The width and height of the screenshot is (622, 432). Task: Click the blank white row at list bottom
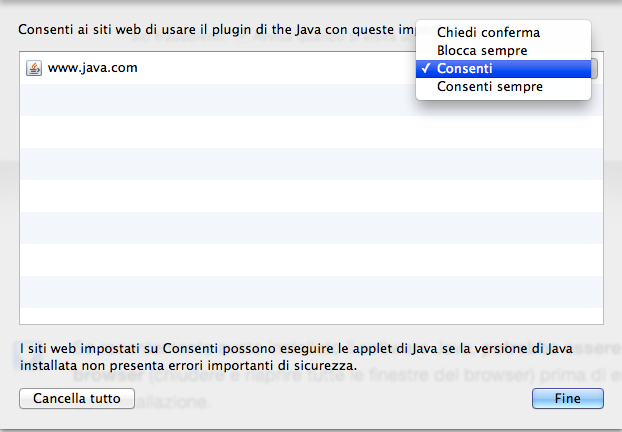(x=311, y=316)
